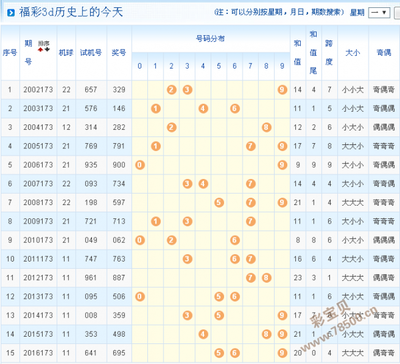Click the red ascending sort arrow by 期号
400x364 pixels.
click(41, 50)
